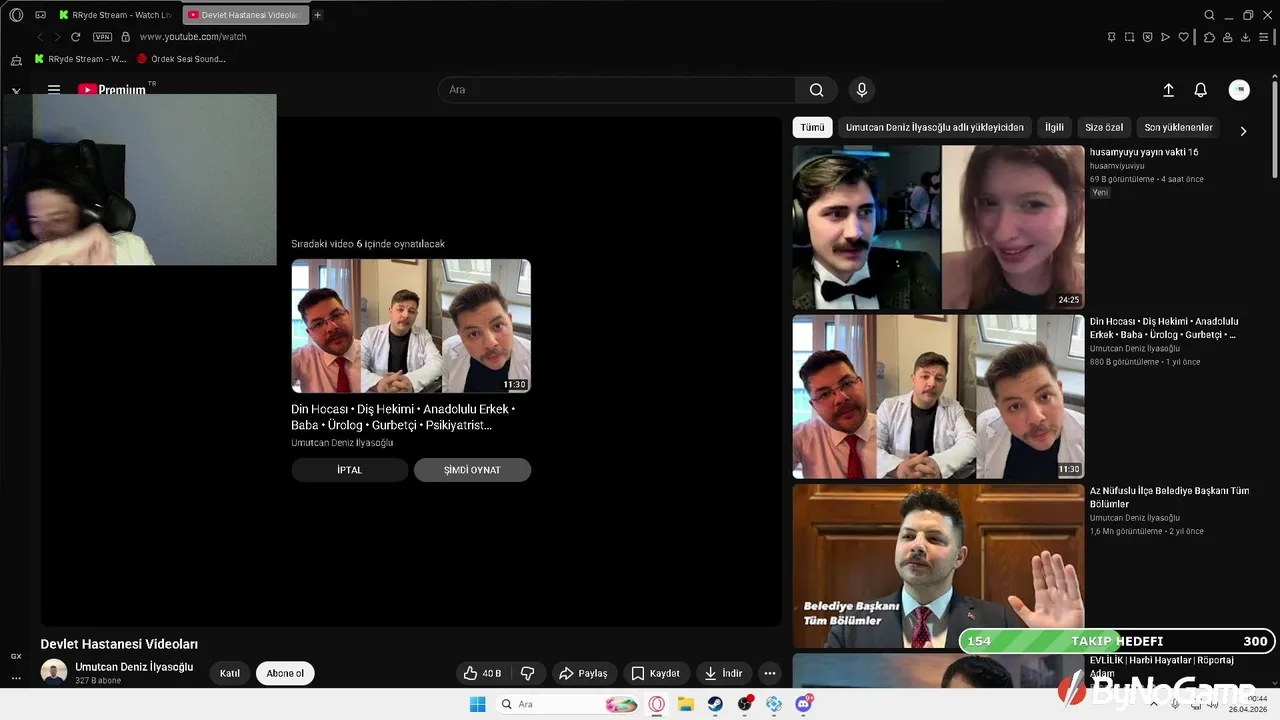Click the Windows taskbar Ara search box
1280x720 pixels.
pos(567,704)
